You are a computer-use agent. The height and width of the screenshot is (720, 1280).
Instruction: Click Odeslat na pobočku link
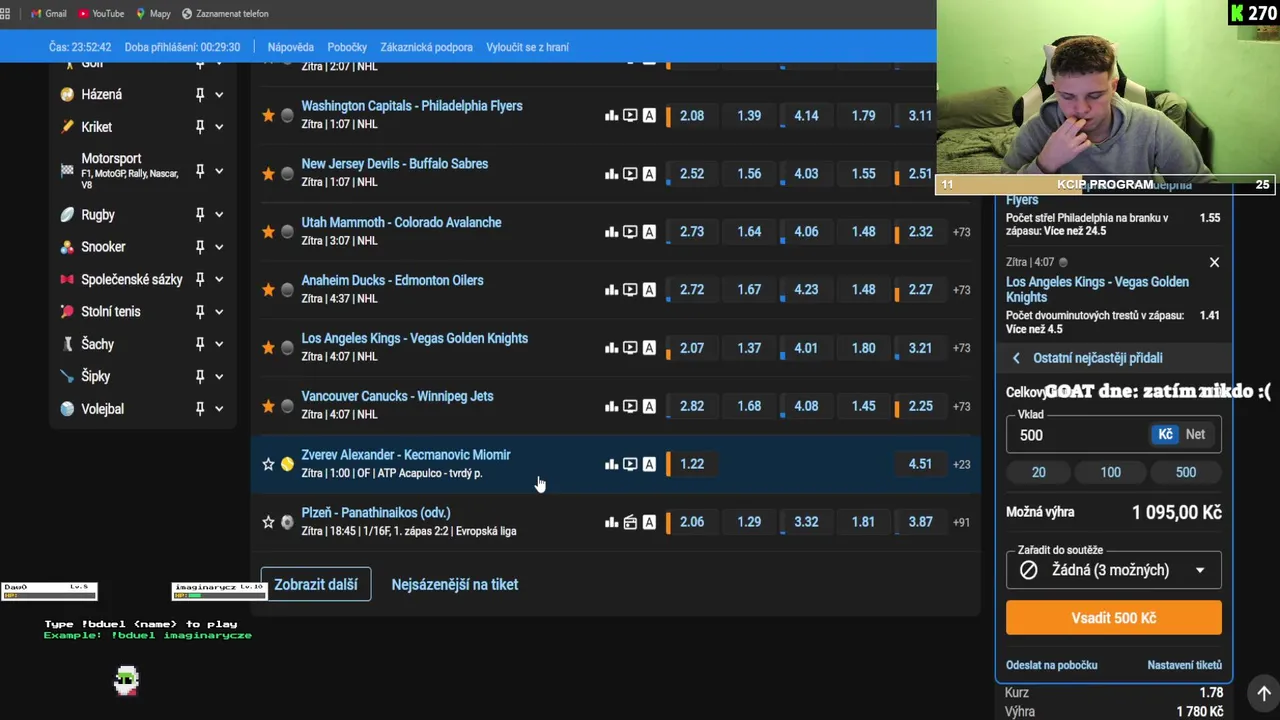(x=1051, y=665)
